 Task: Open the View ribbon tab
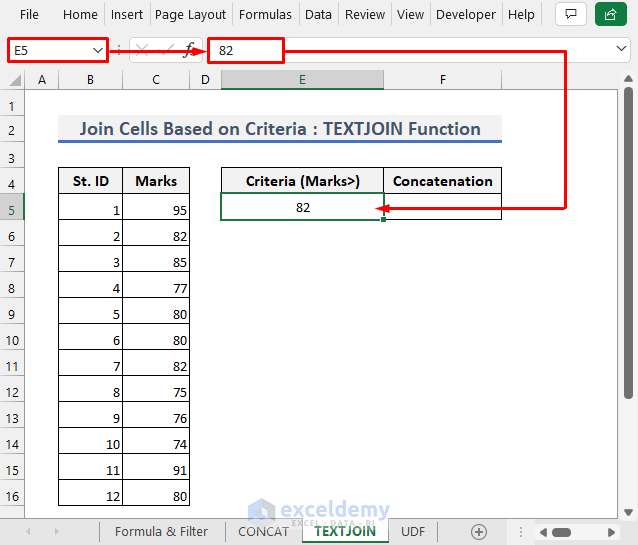[x=410, y=15]
